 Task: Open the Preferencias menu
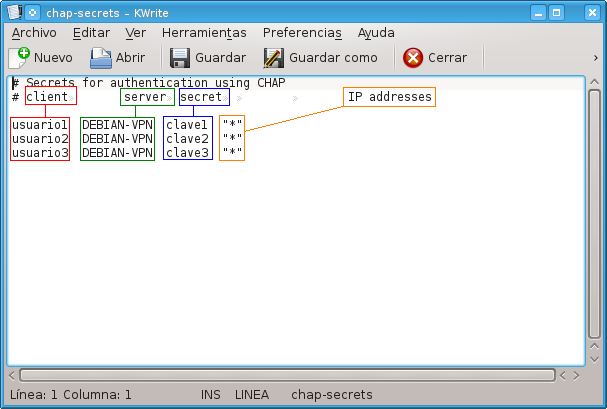(302, 33)
